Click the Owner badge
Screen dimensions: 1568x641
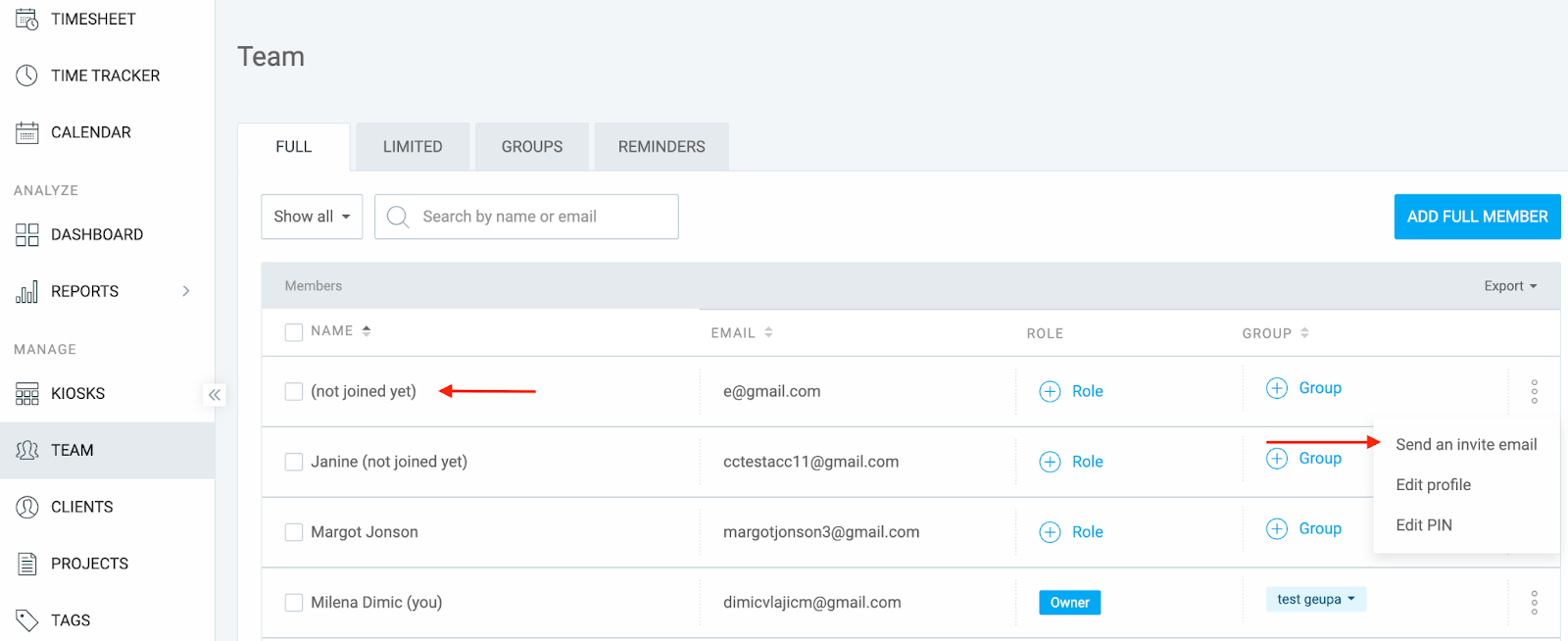tap(1070, 603)
